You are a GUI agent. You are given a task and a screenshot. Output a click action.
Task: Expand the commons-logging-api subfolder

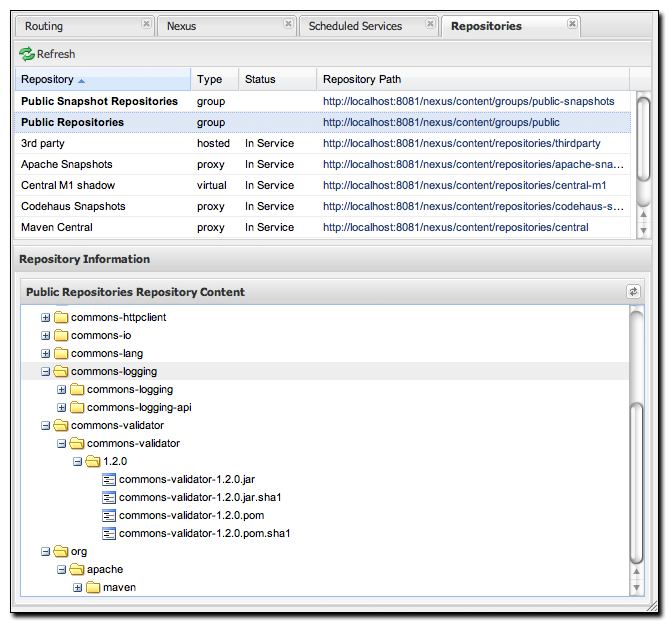[x=61, y=408]
